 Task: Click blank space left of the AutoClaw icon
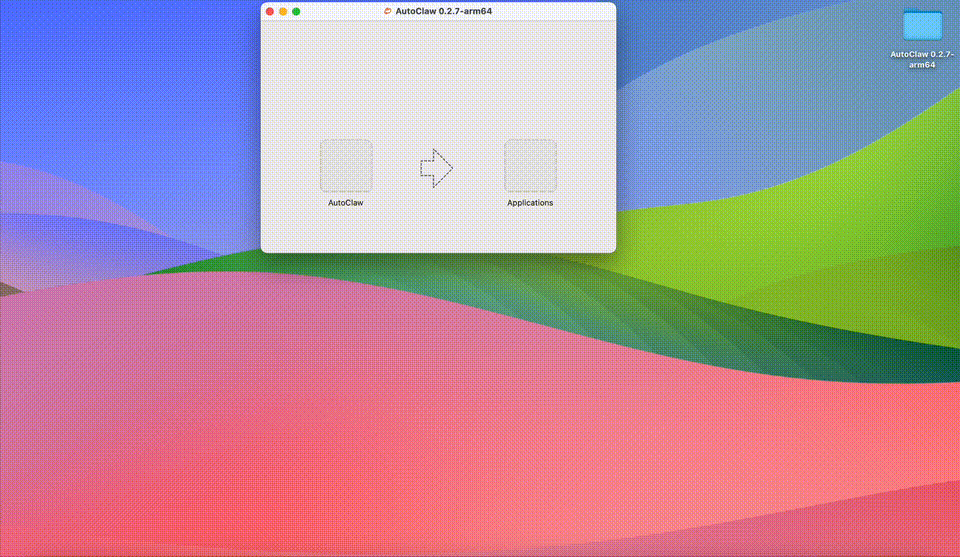tap(290, 165)
